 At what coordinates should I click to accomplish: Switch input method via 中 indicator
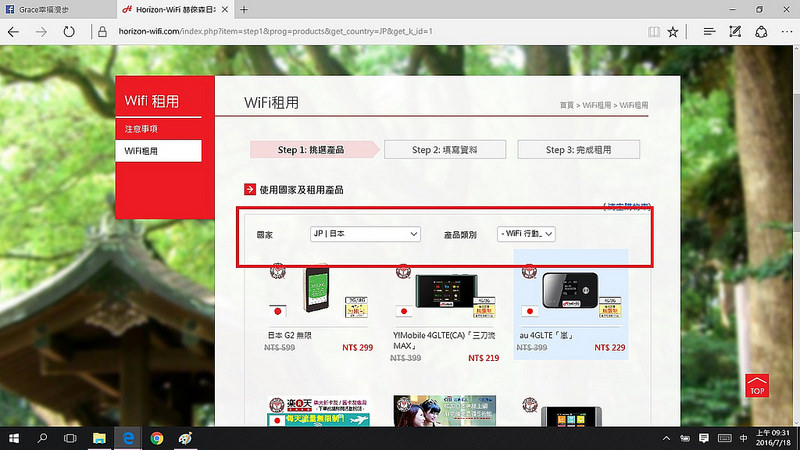click(x=743, y=438)
